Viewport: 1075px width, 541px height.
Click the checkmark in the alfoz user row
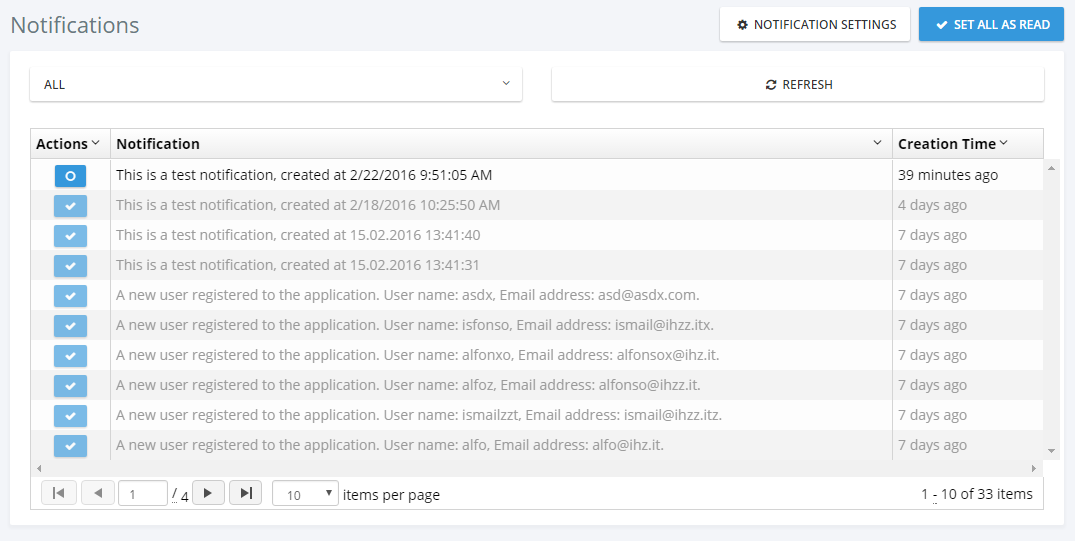(71, 386)
